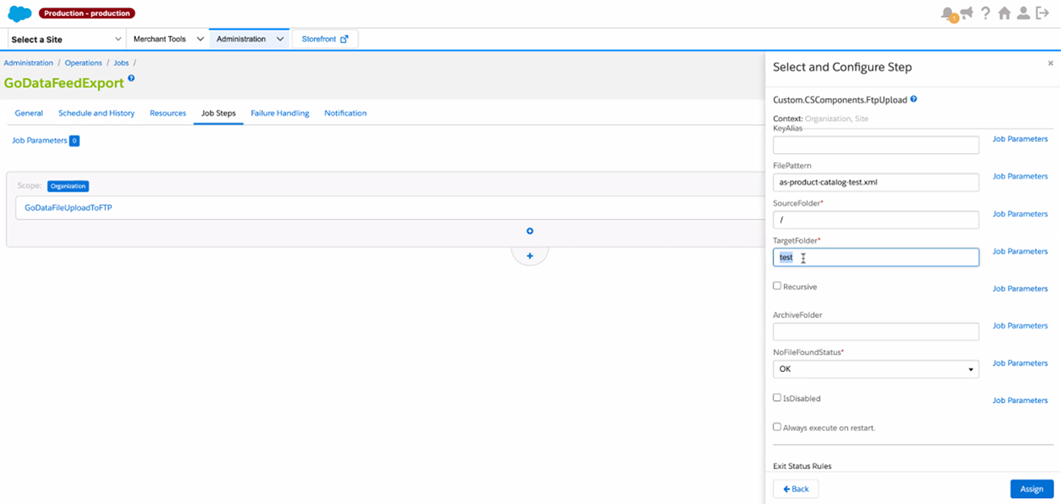This screenshot has height=504, width=1061.
Task: Open the notifications bell icon
Action: 948,14
